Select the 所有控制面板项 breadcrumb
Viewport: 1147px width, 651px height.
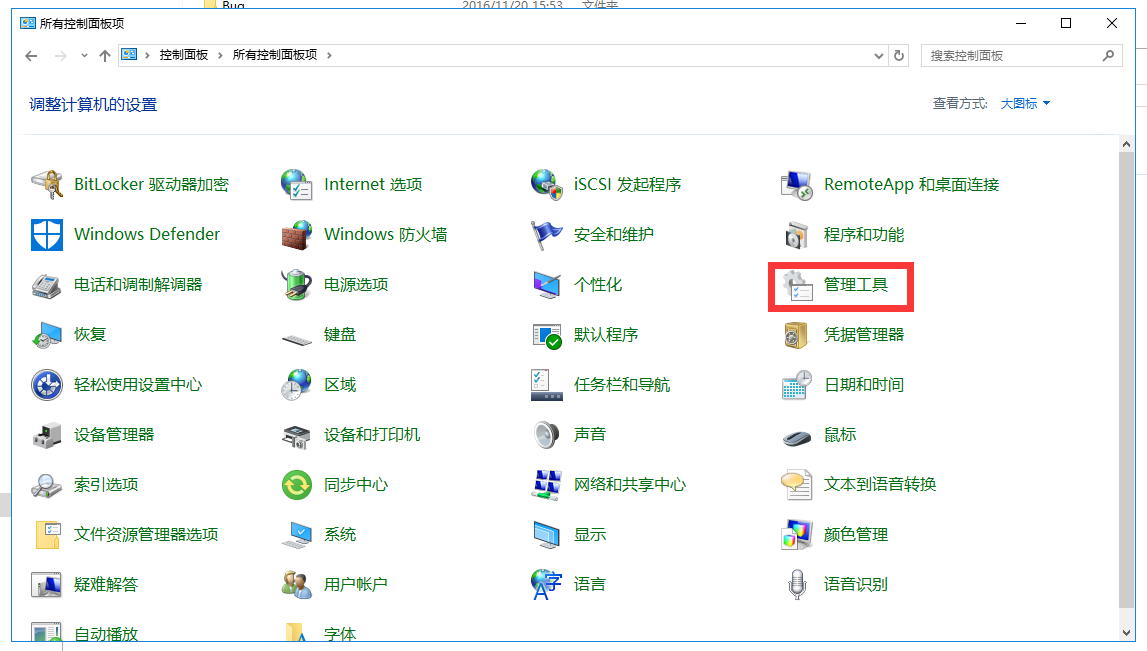coord(275,55)
